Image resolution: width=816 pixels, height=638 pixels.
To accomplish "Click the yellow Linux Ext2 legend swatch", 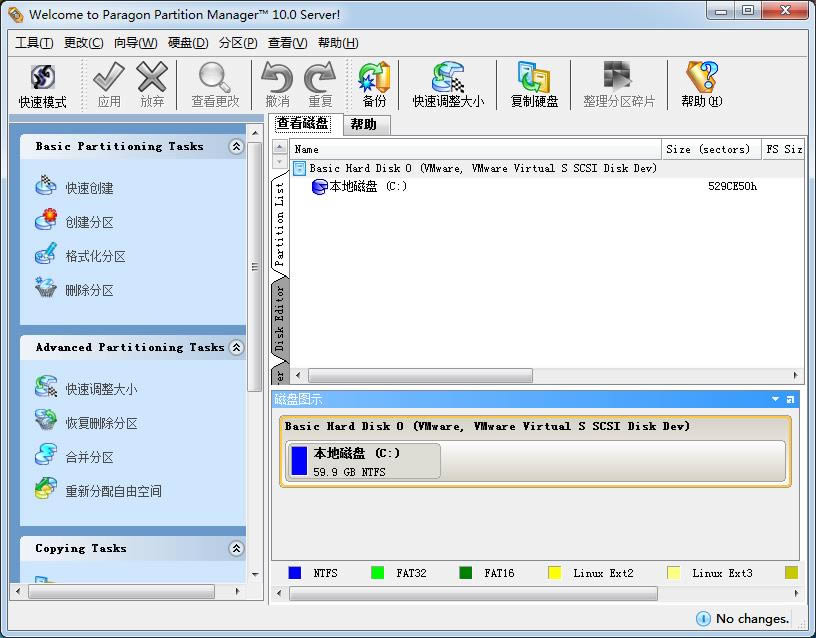I will (555, 573).
